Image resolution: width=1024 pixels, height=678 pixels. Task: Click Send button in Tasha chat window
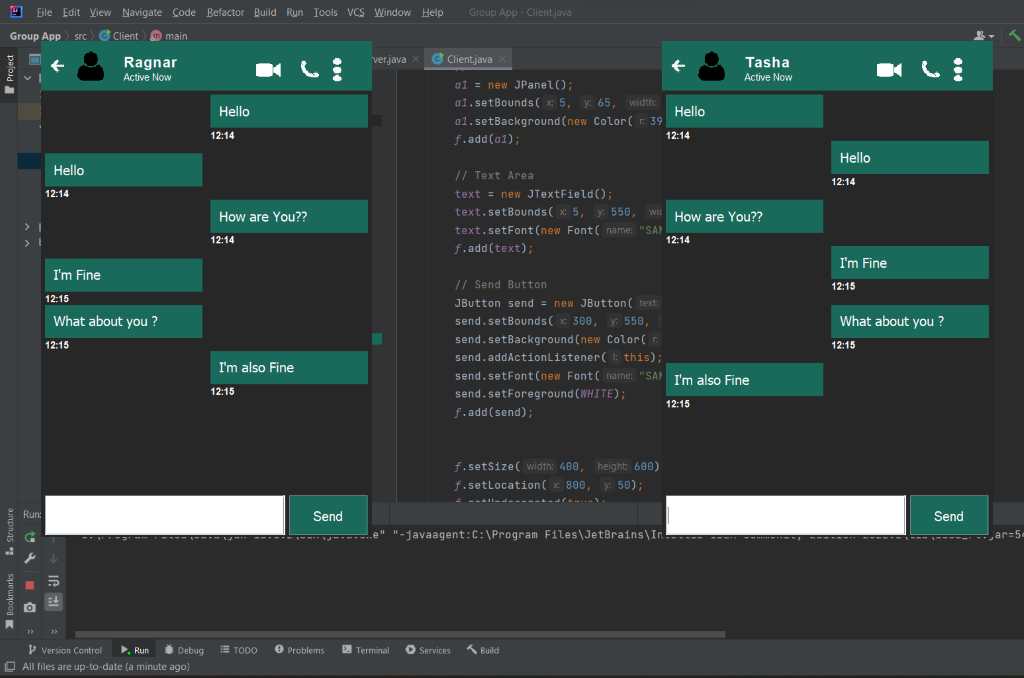click(949, 516)
